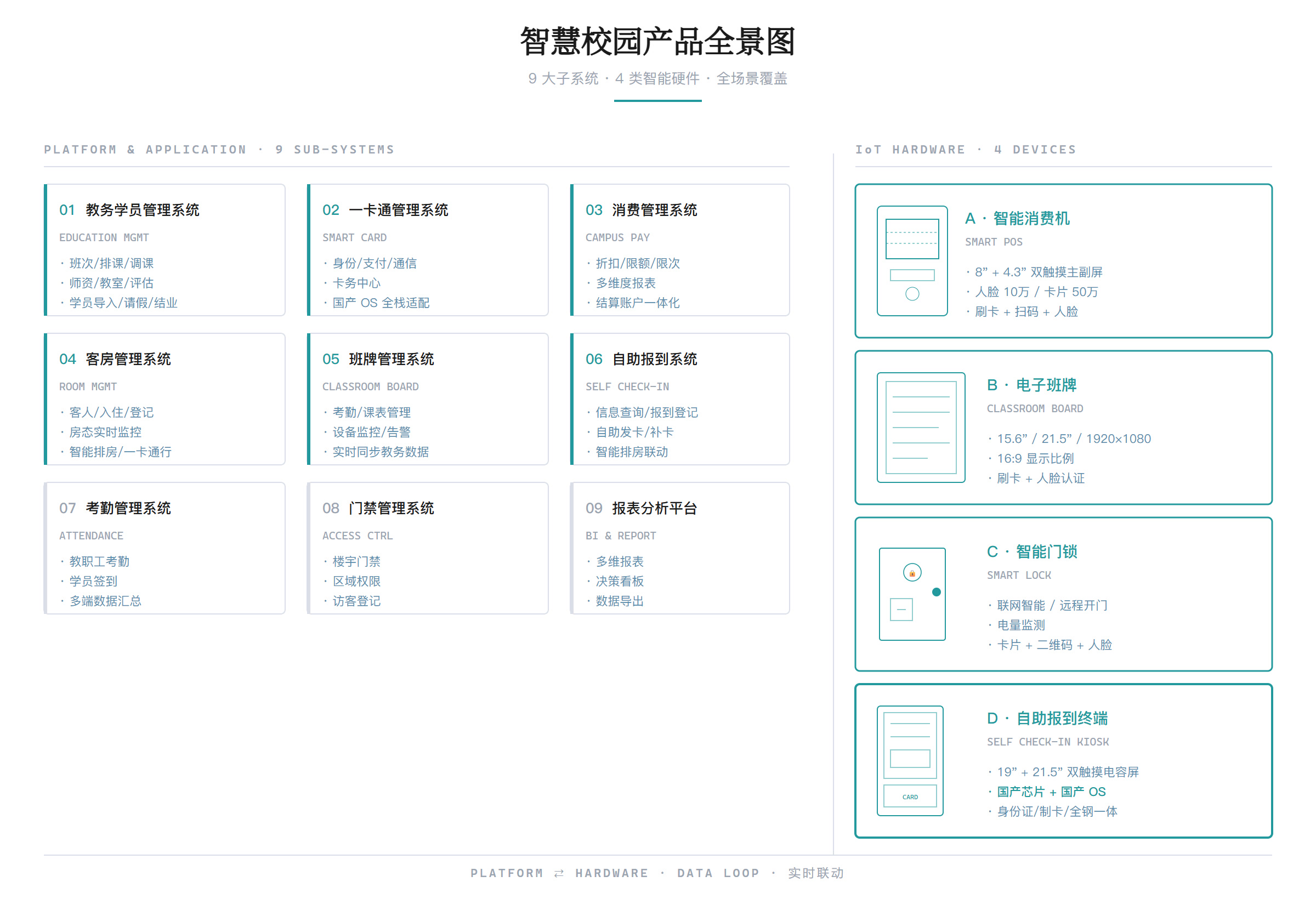Select the 07 考勤管理系统 card
Screen dimensions: 1316x899
[x=164, y=548]
